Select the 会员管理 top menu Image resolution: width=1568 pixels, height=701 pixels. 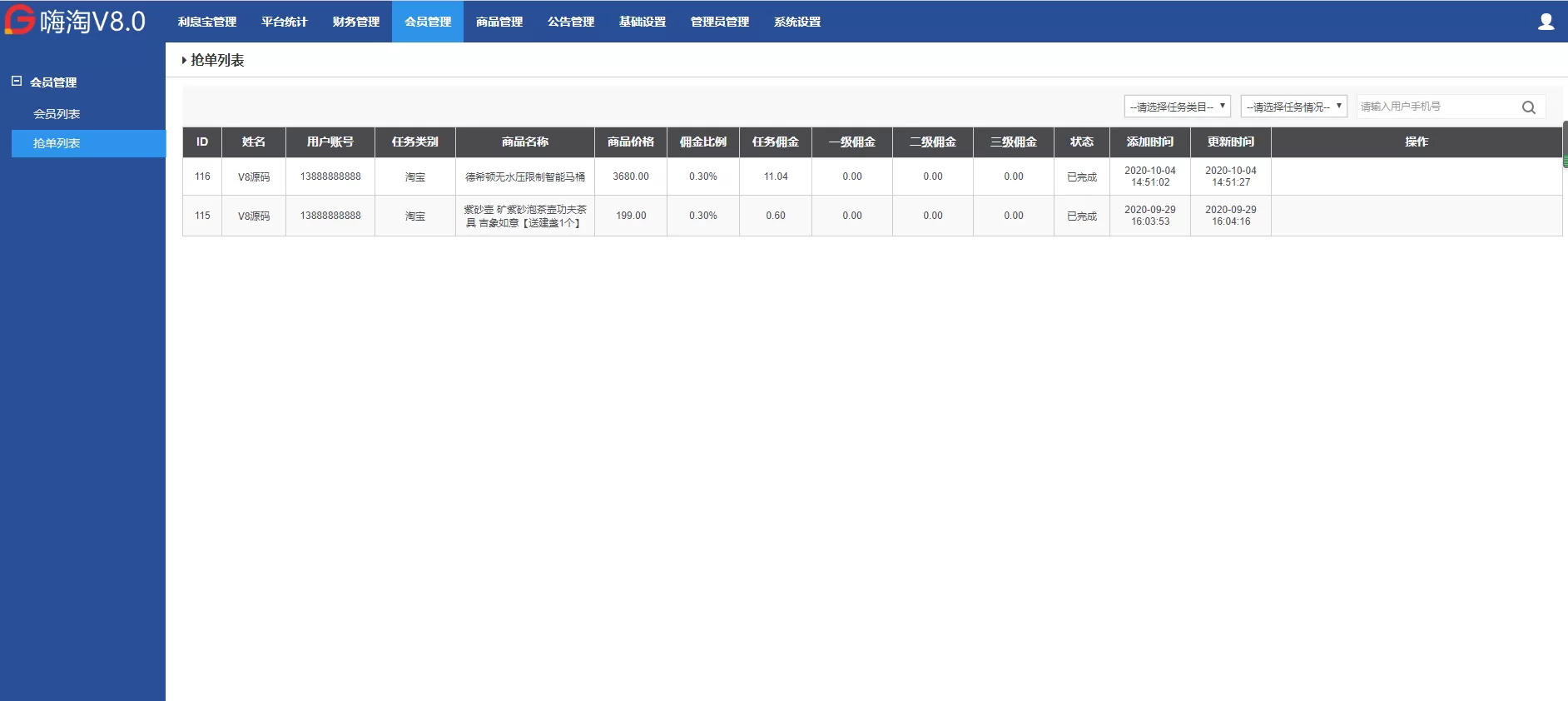[428, 22]
